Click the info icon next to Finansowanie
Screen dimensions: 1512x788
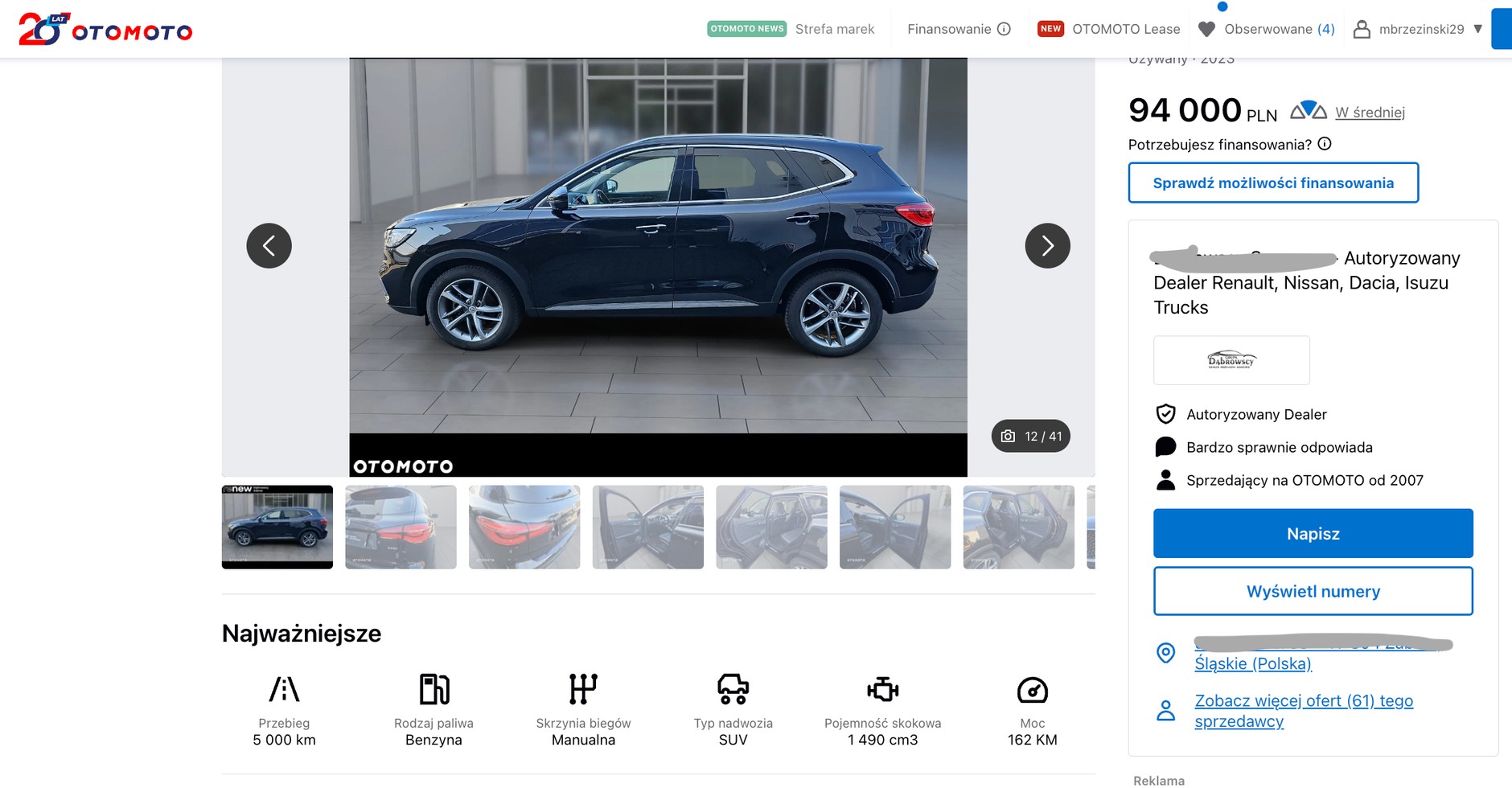point(1004,29)
